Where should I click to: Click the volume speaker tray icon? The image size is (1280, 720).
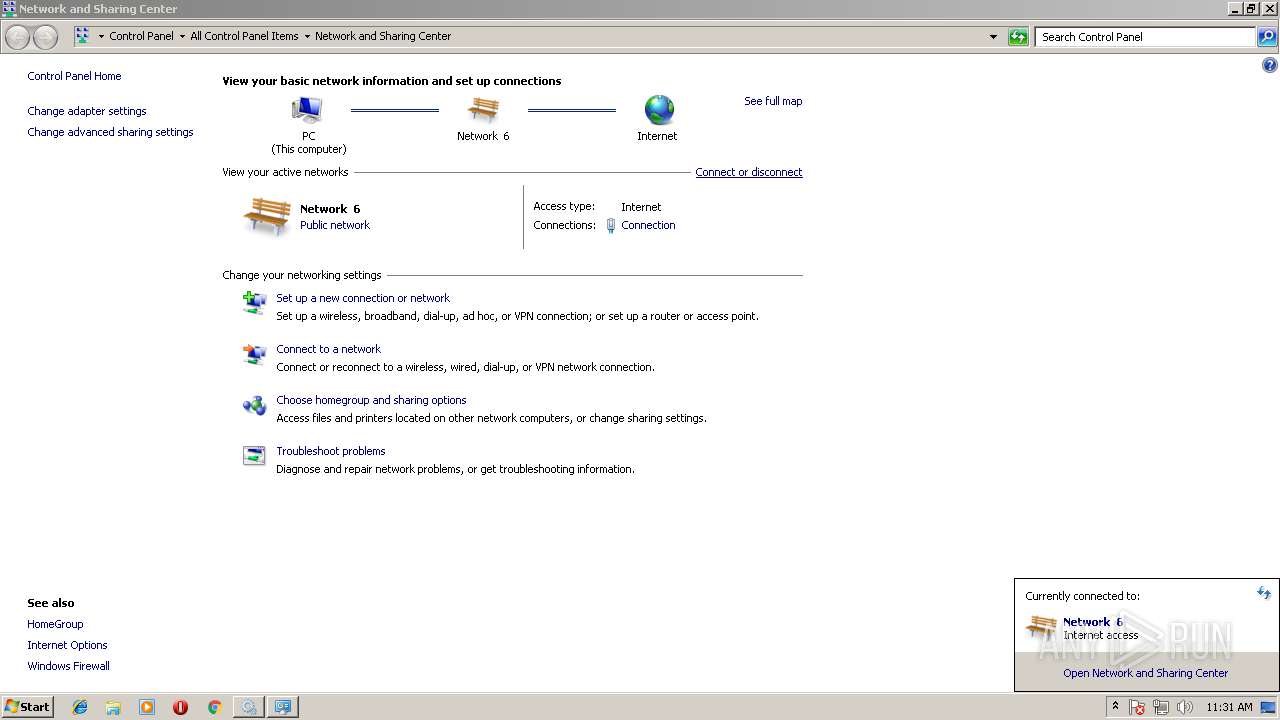pos(1185,707)
